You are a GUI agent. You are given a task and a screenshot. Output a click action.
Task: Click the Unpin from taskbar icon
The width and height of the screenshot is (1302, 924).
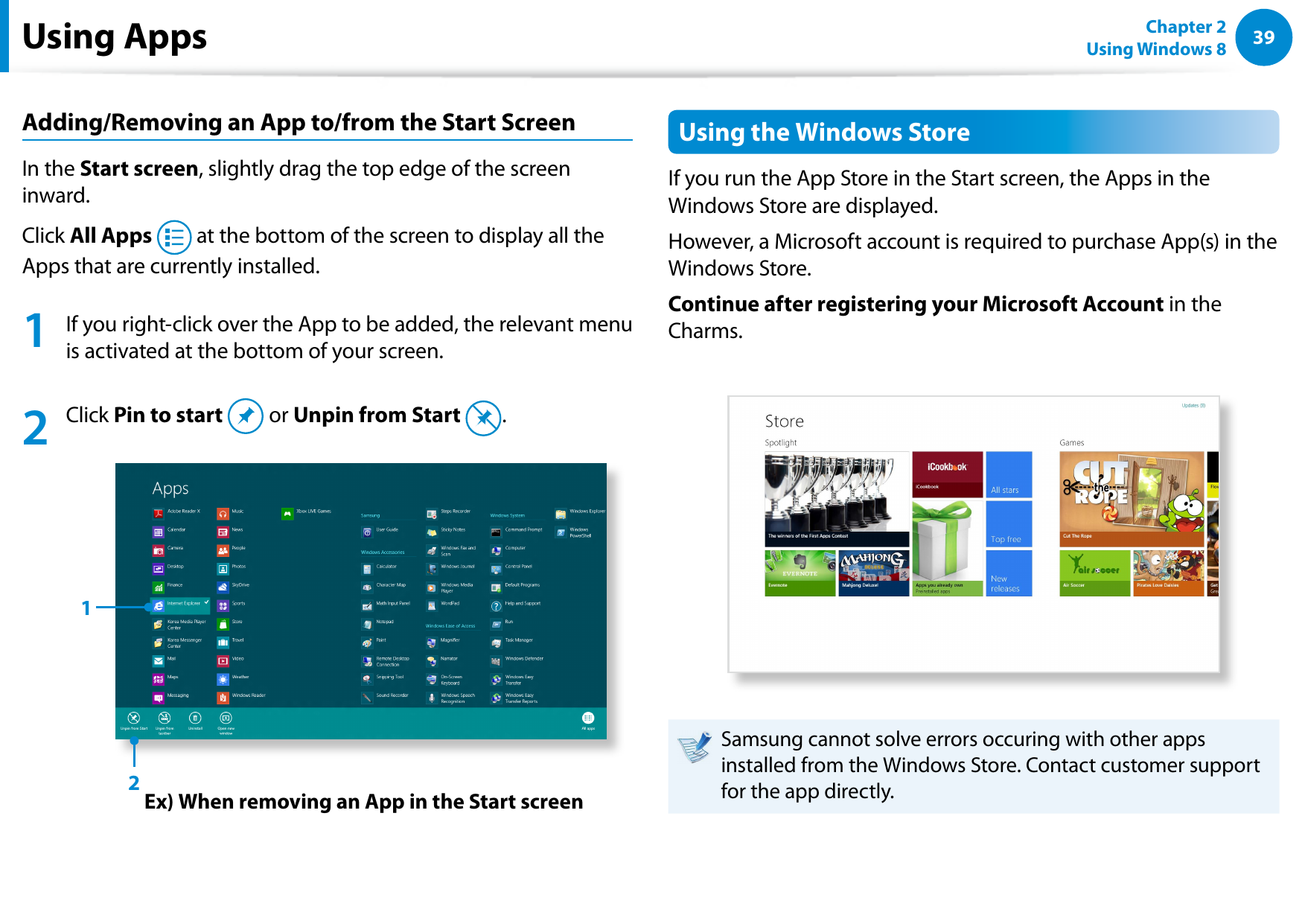[165, 721]
